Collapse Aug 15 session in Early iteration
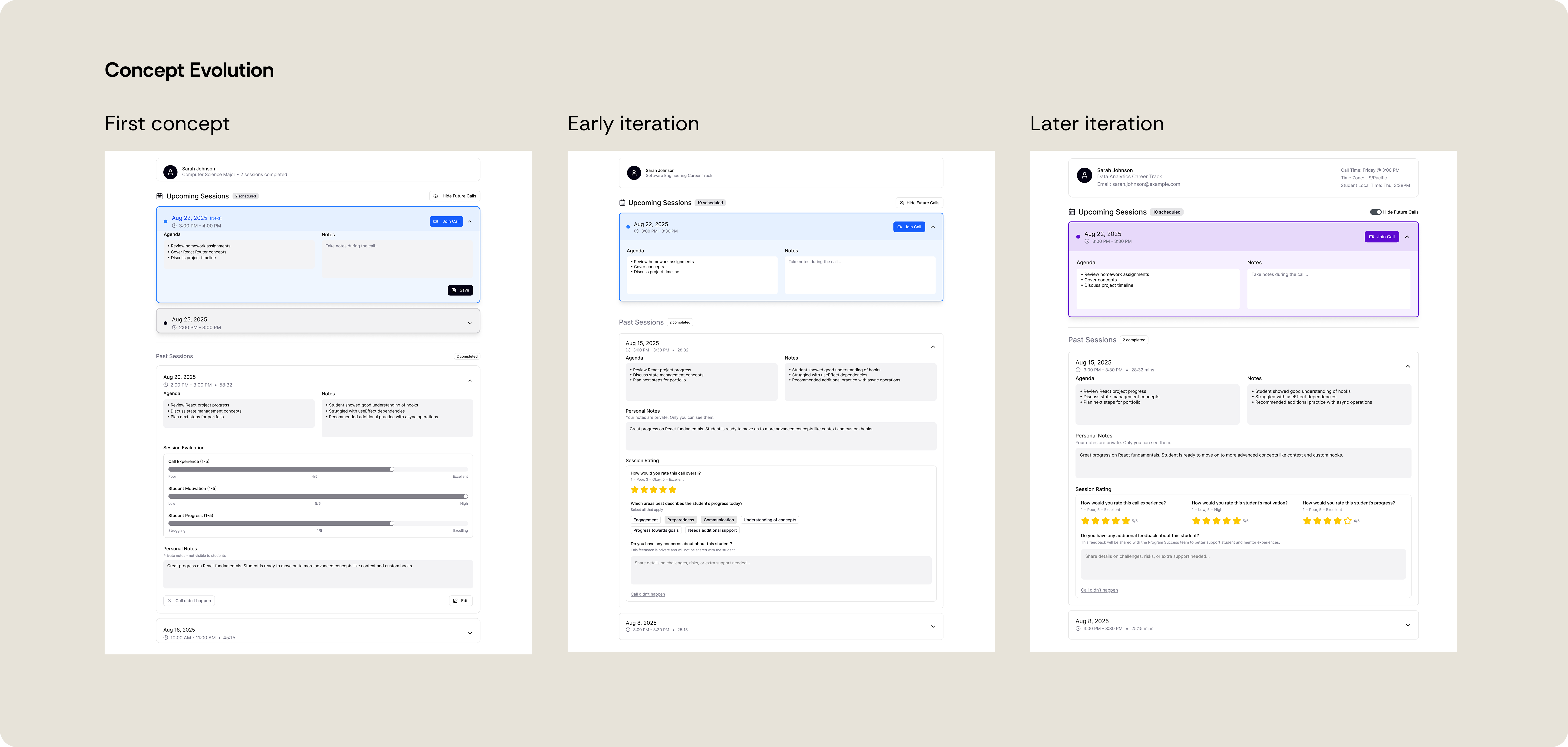Viewport: 1568px width, 747px height. click(933, 347)
